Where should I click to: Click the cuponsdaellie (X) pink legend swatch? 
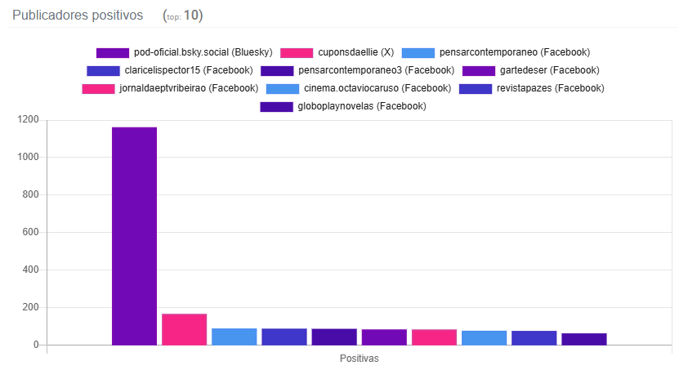(297, 53)
